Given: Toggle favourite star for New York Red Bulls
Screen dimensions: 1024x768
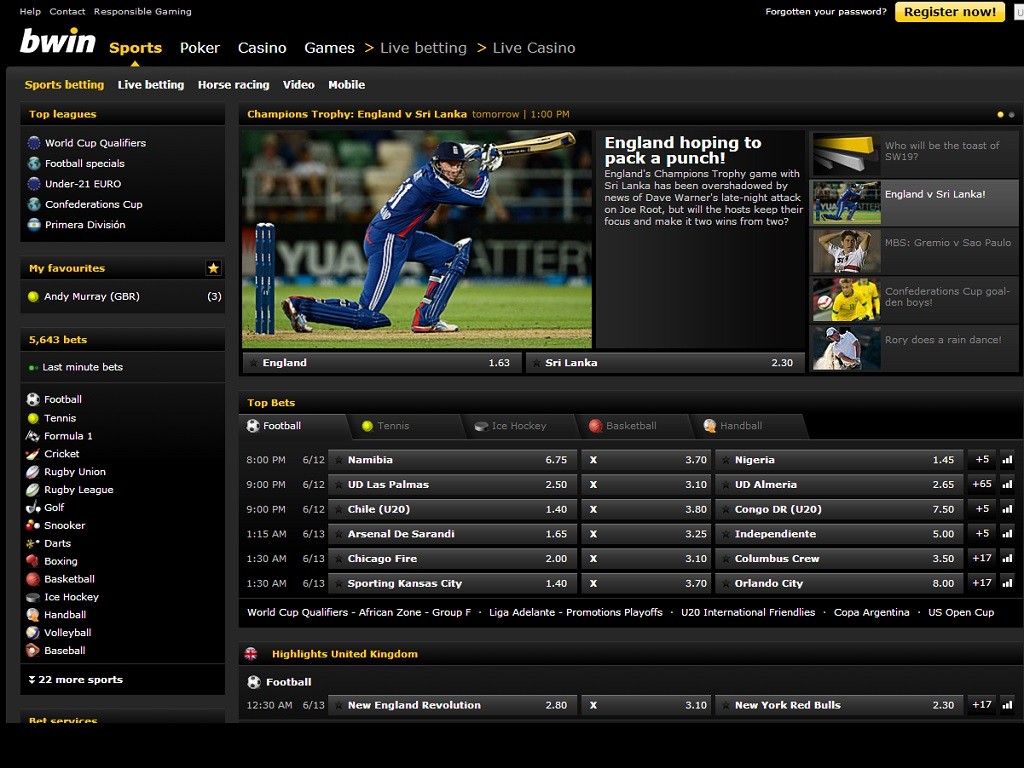Looking at the screenshot, I should click(x=726, y=705).
